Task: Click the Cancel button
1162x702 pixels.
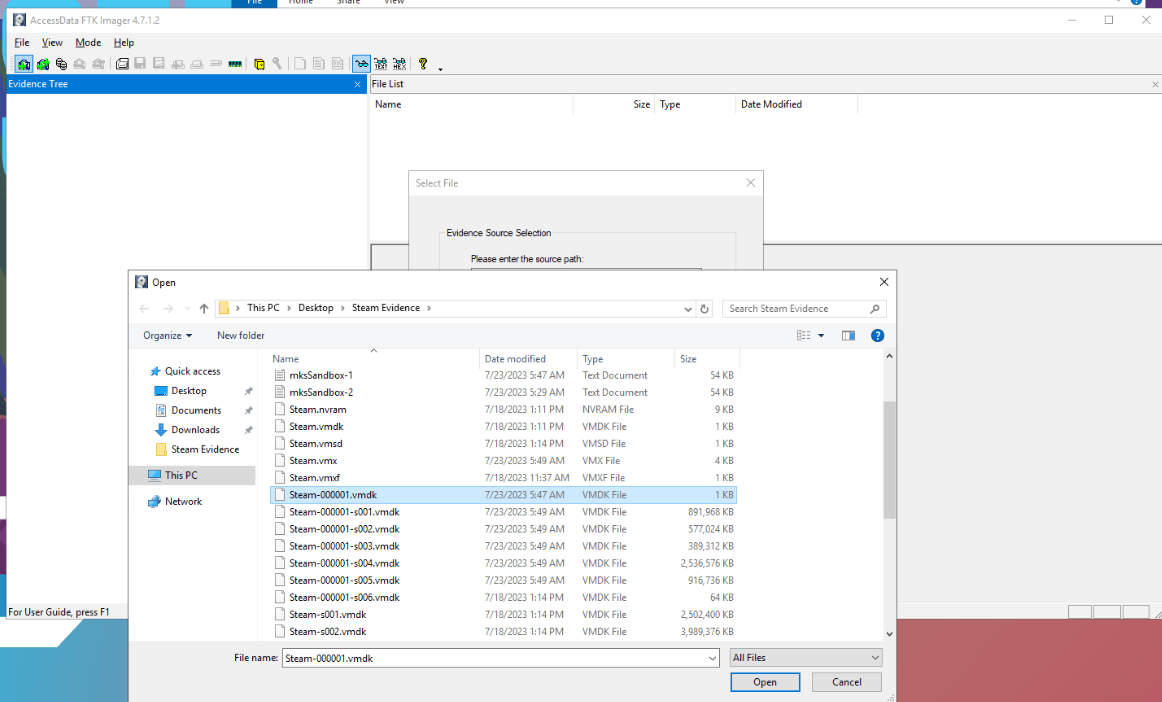Action: 846,682
